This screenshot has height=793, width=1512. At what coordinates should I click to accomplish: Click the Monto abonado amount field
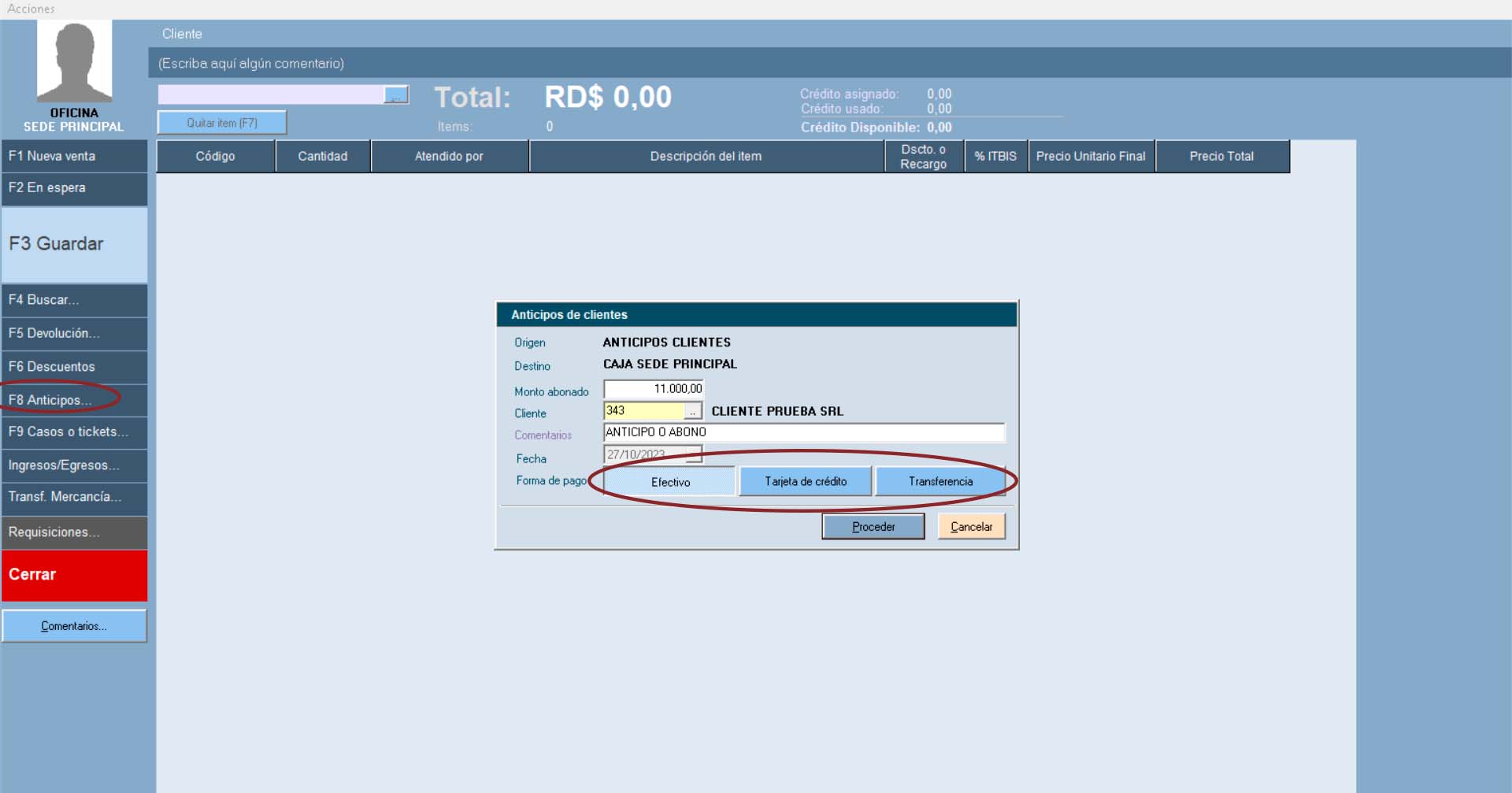pos(653,389)
